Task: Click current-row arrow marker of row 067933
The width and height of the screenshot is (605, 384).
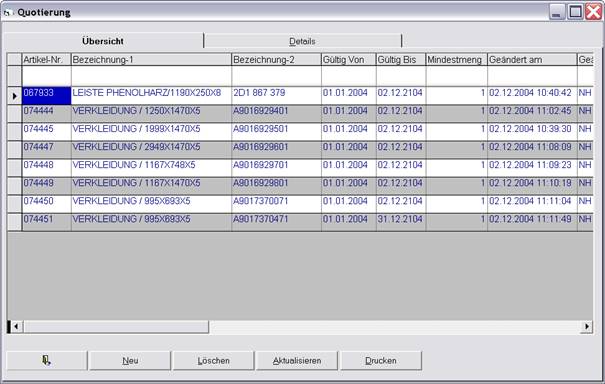Action: tap(14, 96)
